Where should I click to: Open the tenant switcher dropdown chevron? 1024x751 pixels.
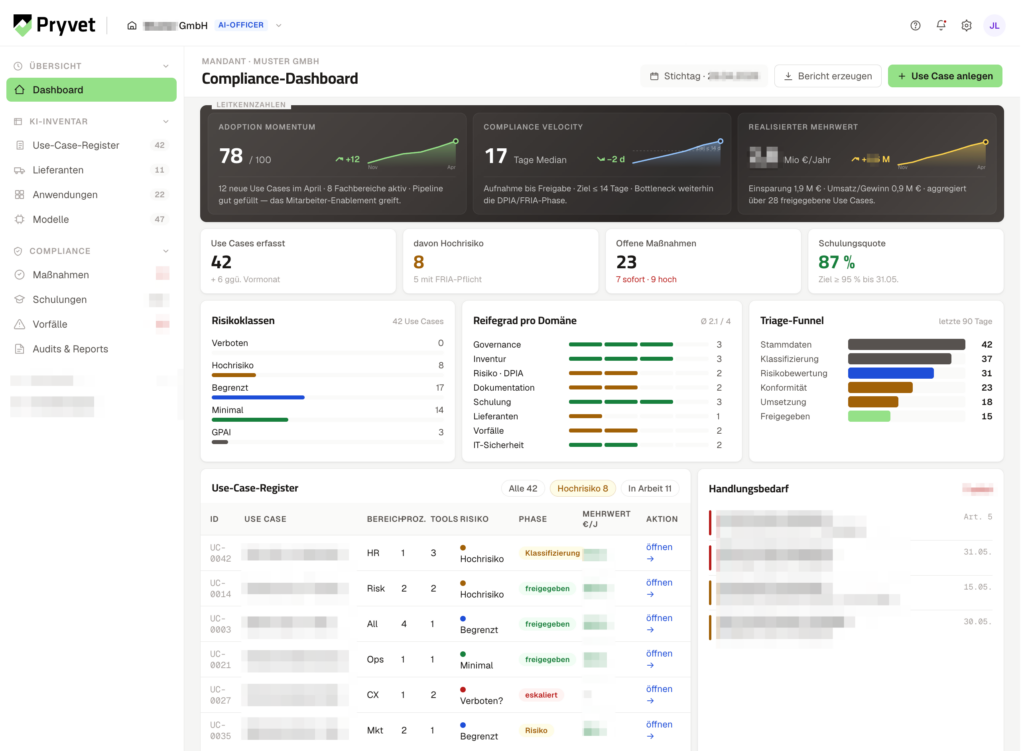(279, 25)
